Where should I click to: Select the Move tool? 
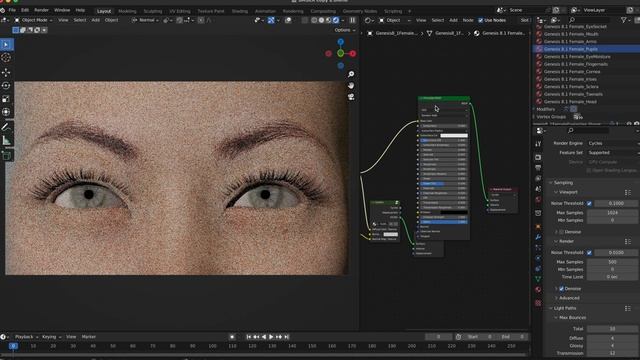(x=6, y=72)
